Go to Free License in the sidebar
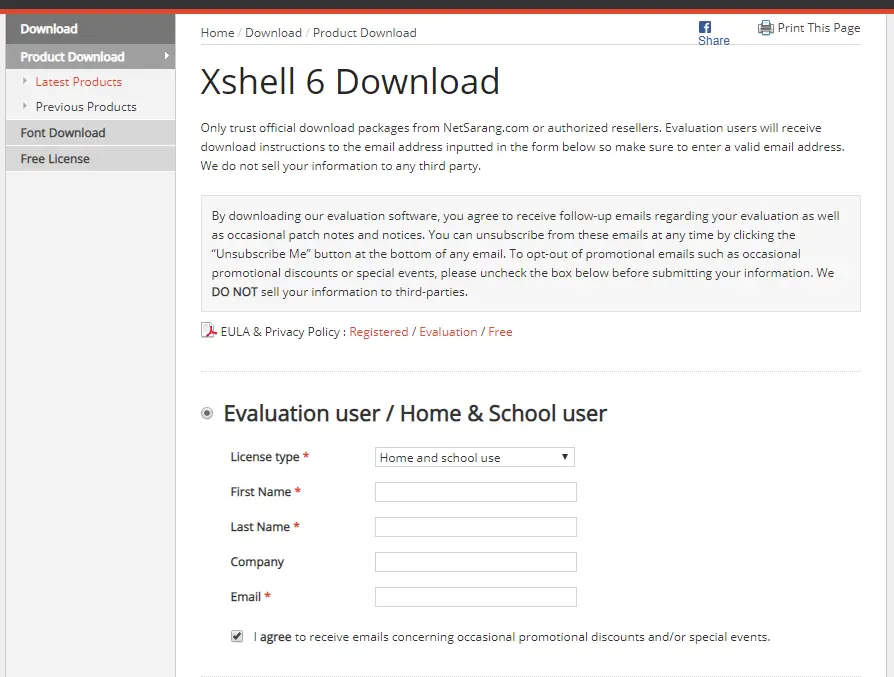 click(91, 159)
